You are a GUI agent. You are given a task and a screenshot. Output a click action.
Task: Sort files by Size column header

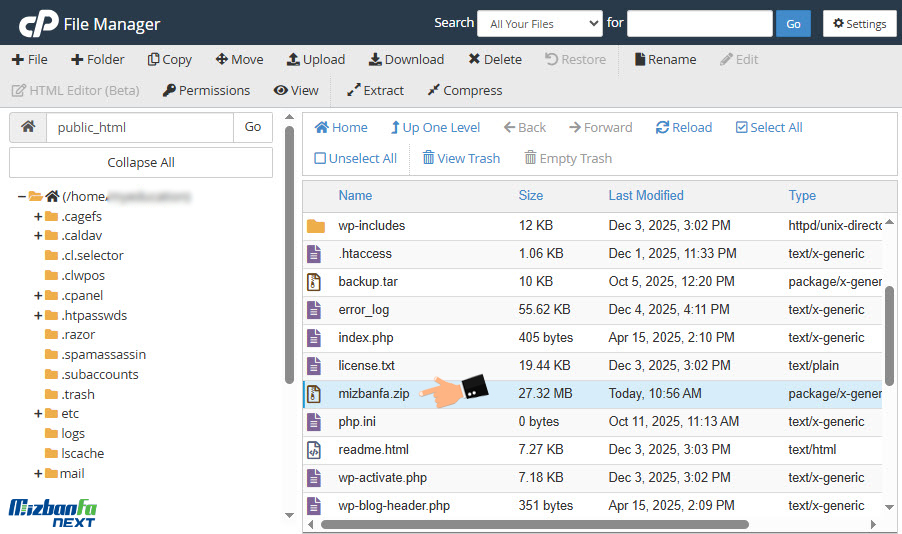click(530, 196)
